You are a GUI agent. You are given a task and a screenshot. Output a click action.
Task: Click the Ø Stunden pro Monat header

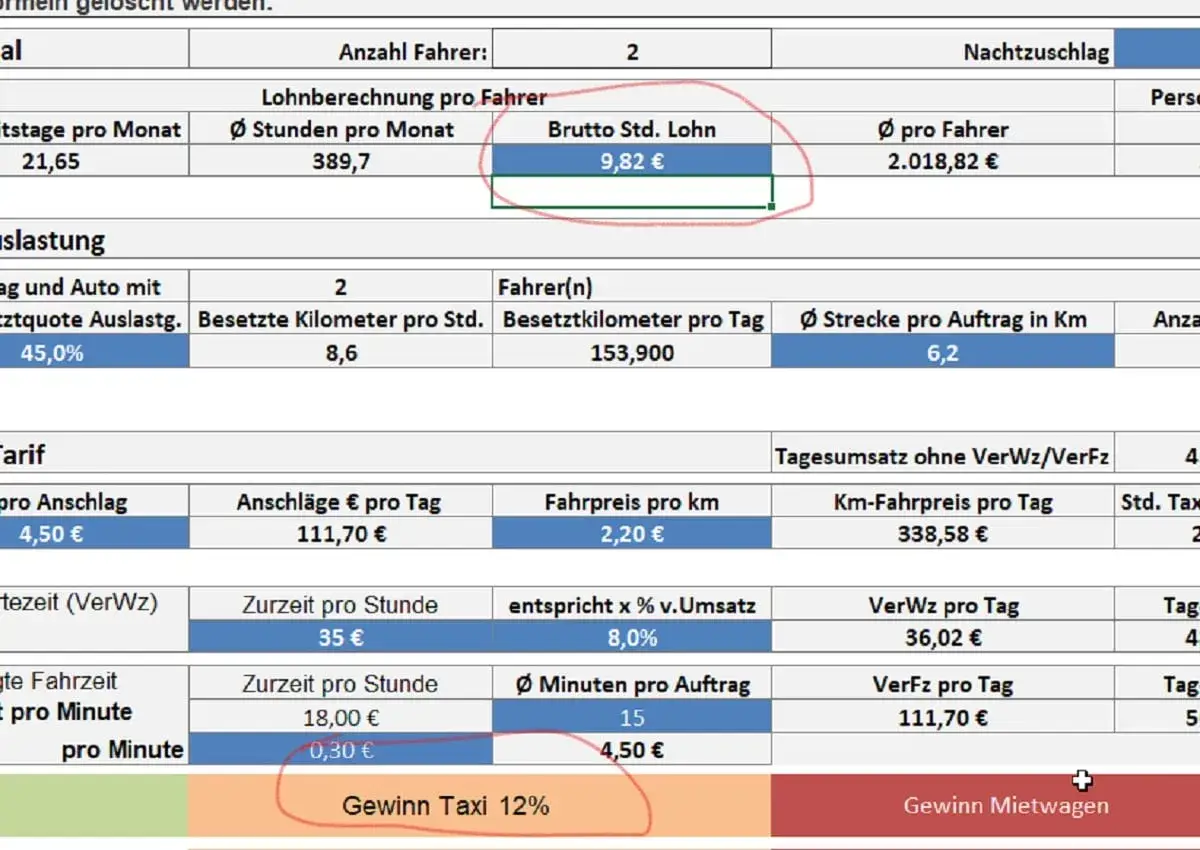point(340,129)
